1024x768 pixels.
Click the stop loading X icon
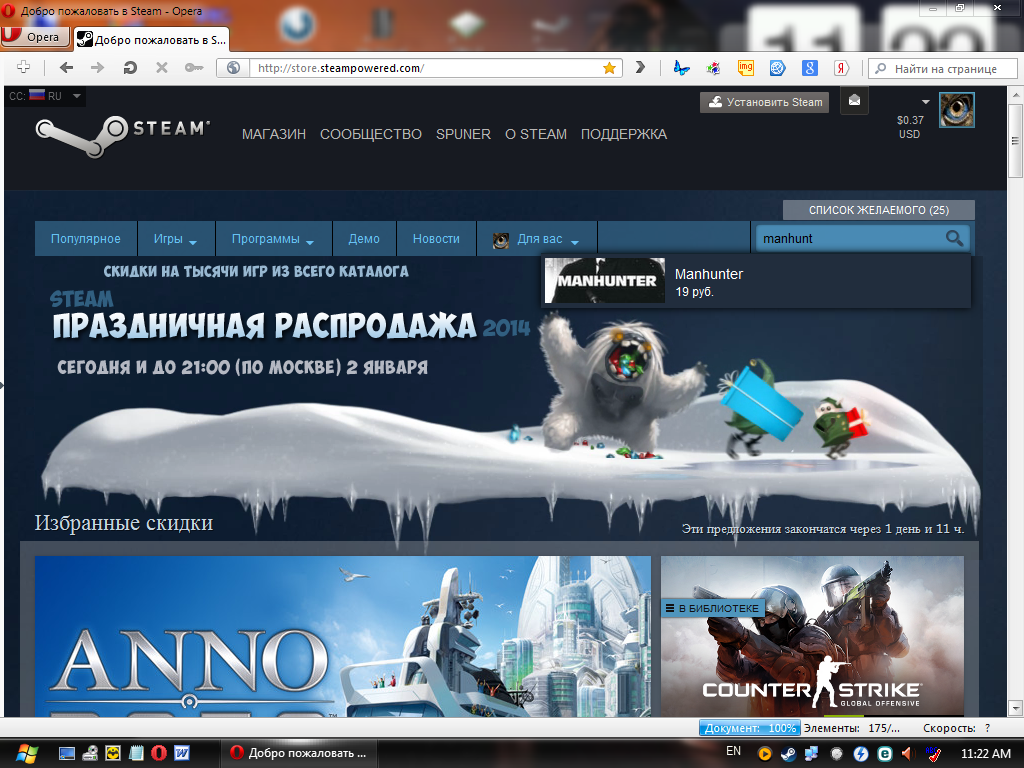coord(162,67)
